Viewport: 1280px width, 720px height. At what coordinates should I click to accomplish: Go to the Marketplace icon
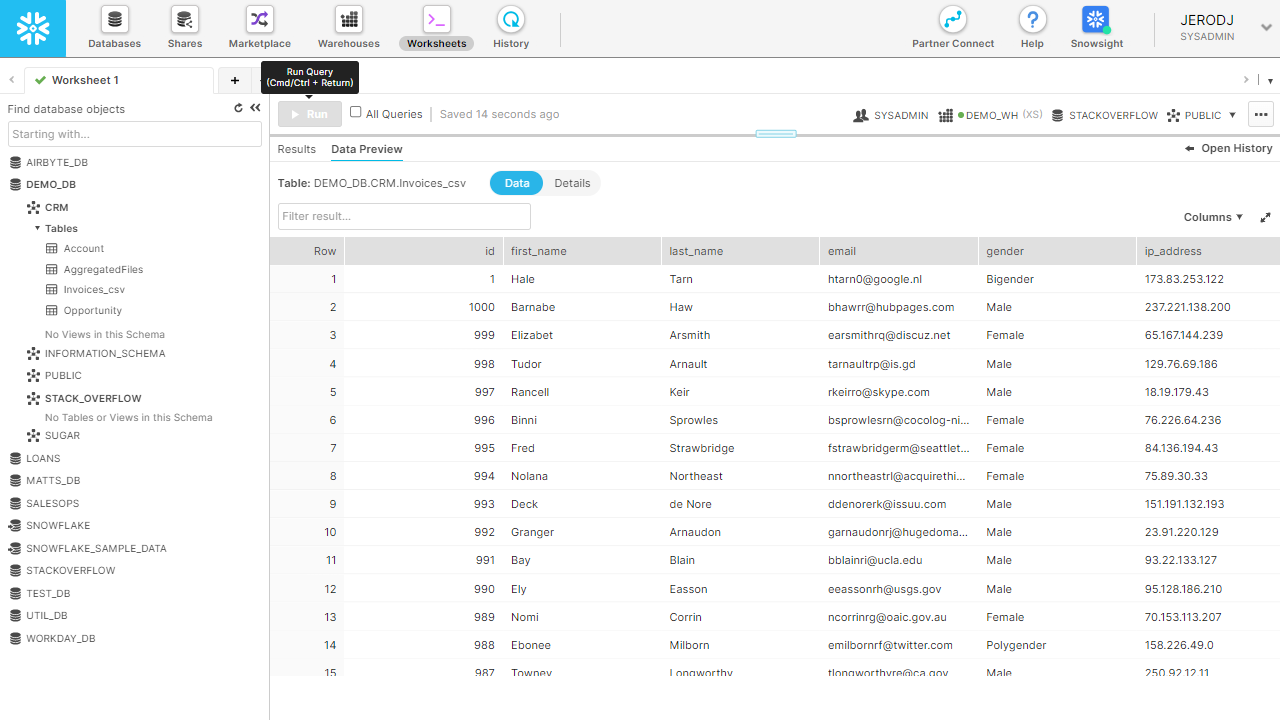pyautogui.click(x=260, y=20)
